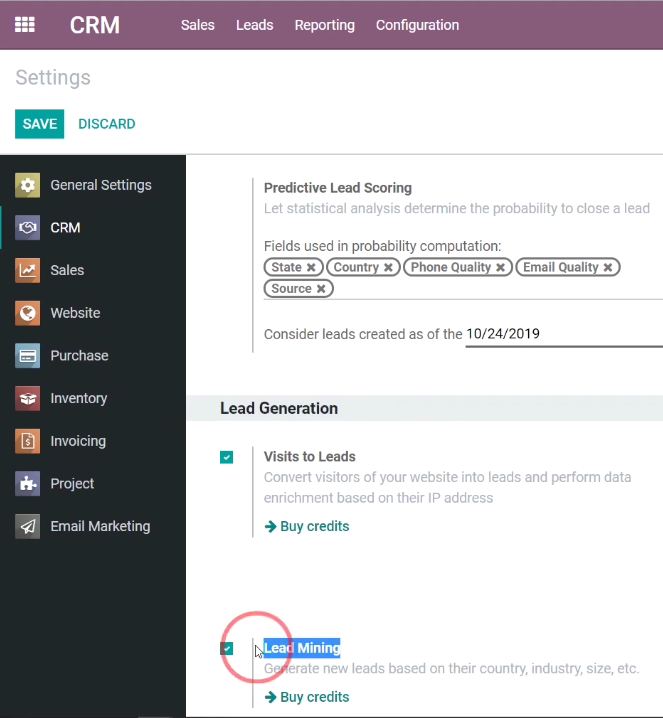Select the Email Marketing section label
Screen dimensions: 663x718
tap(100, 526)
